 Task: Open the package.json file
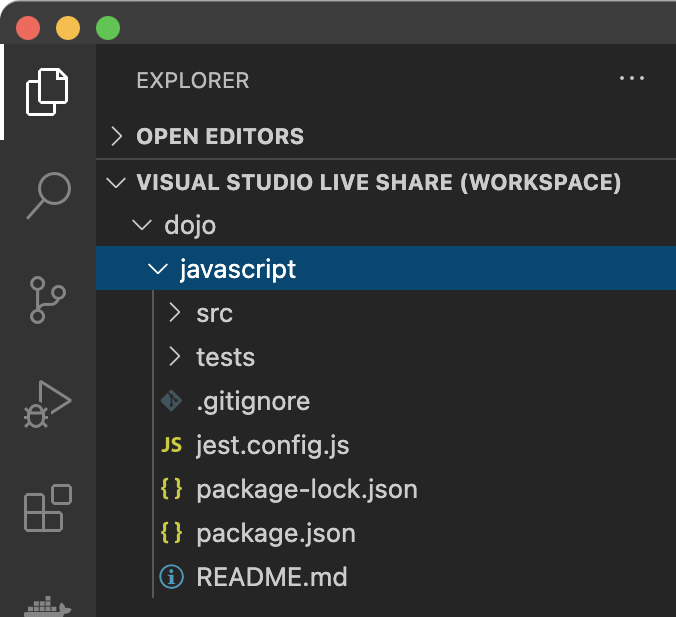pos(386,533)
